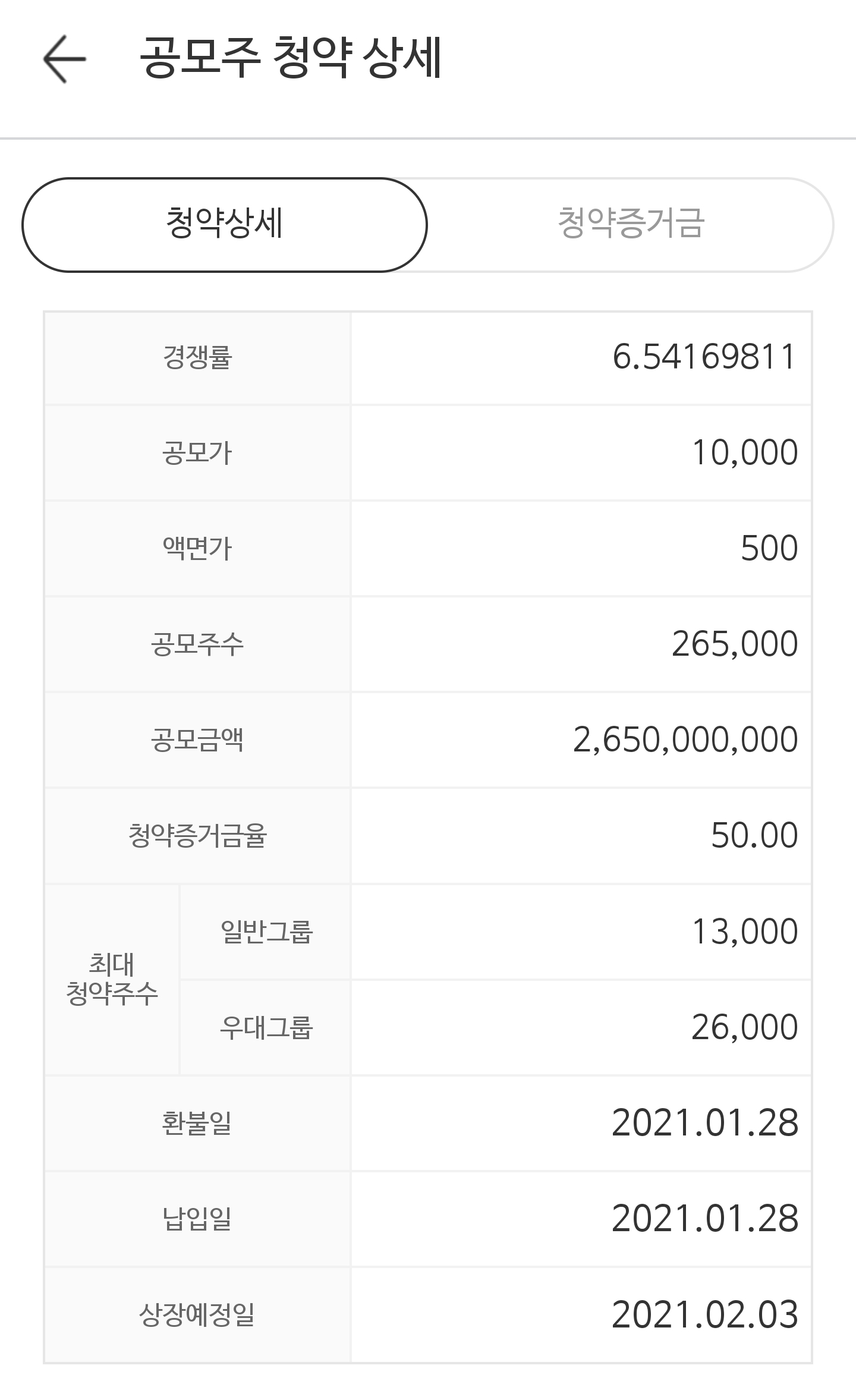Select the 납입일 date value
The width and height of the screenshot is (856, 1400).
click(x=704, y=1219)
